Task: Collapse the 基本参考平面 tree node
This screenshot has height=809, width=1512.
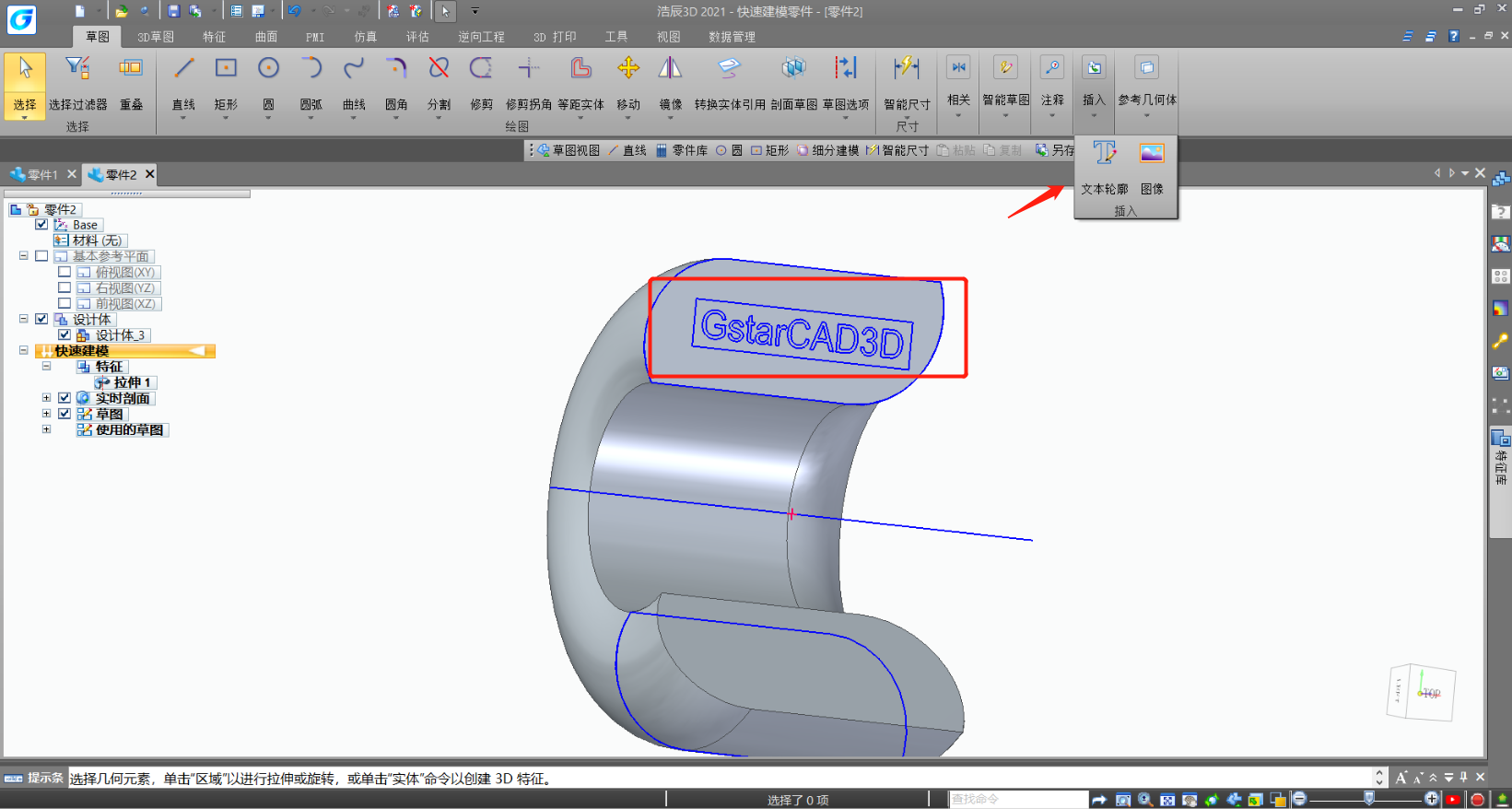Action: (24, 256)
